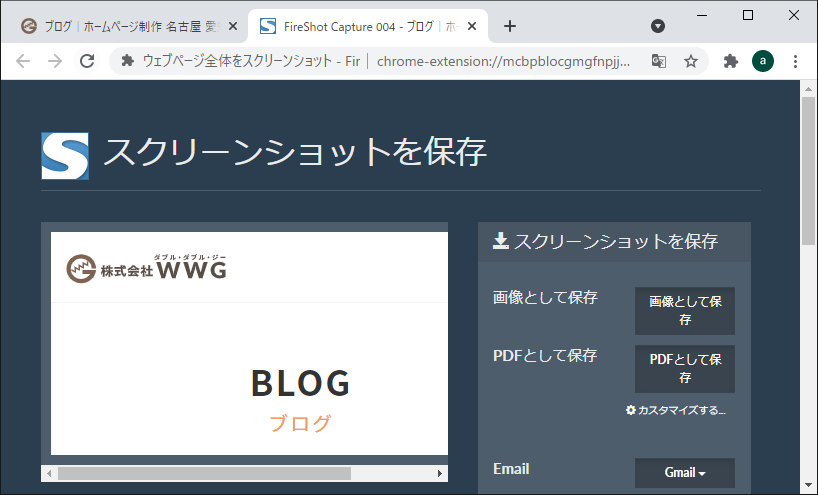Reload the current page
This screenshot has width=818, height=495.
(x=87, y=61)
